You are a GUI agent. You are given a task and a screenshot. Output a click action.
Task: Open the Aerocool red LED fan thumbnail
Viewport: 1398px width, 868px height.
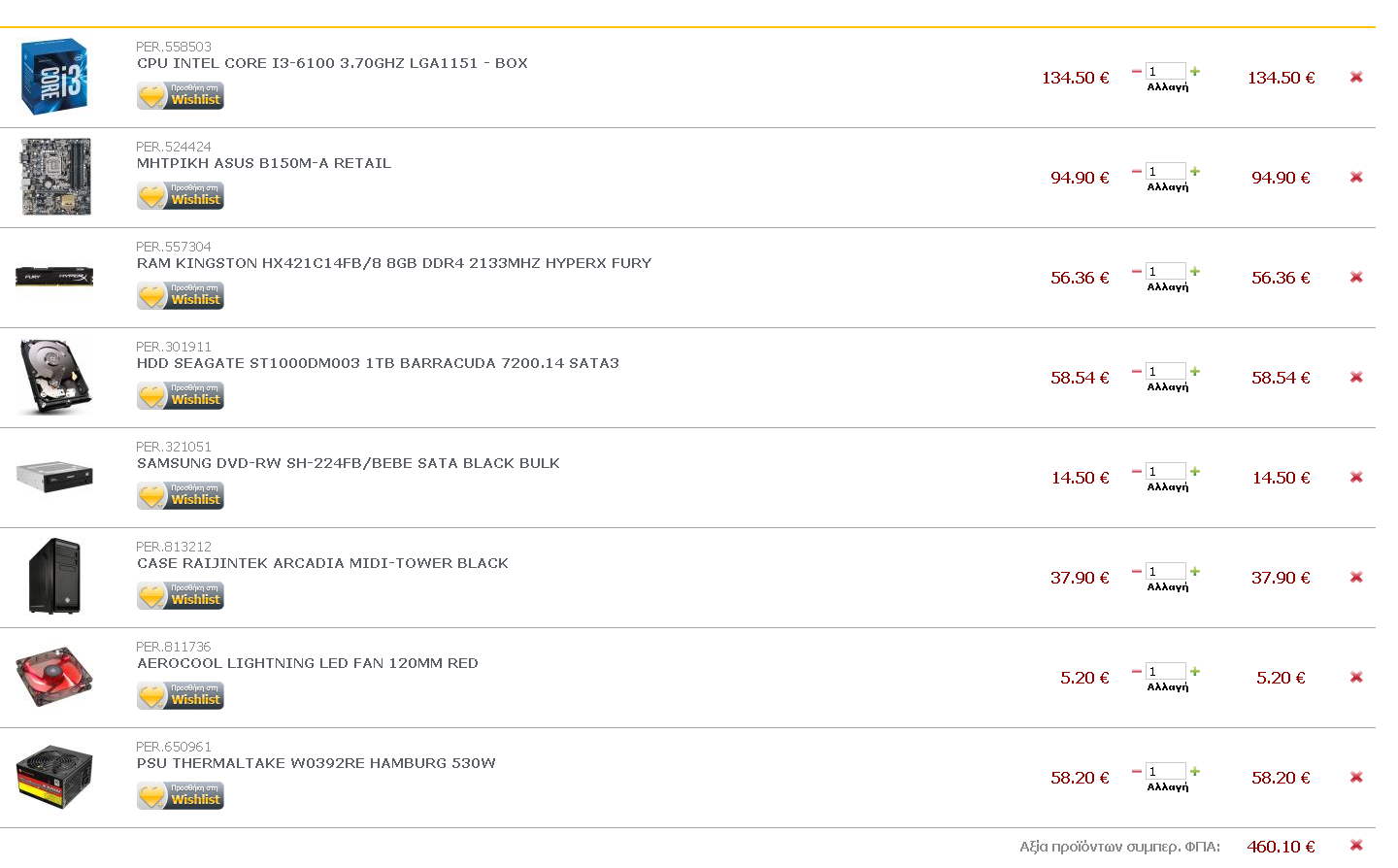click(54, 676)
